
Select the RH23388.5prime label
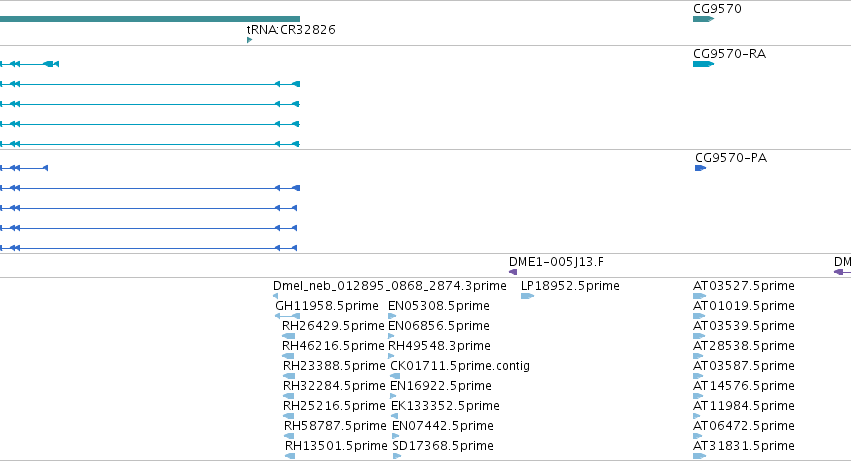tap(334, 366)
